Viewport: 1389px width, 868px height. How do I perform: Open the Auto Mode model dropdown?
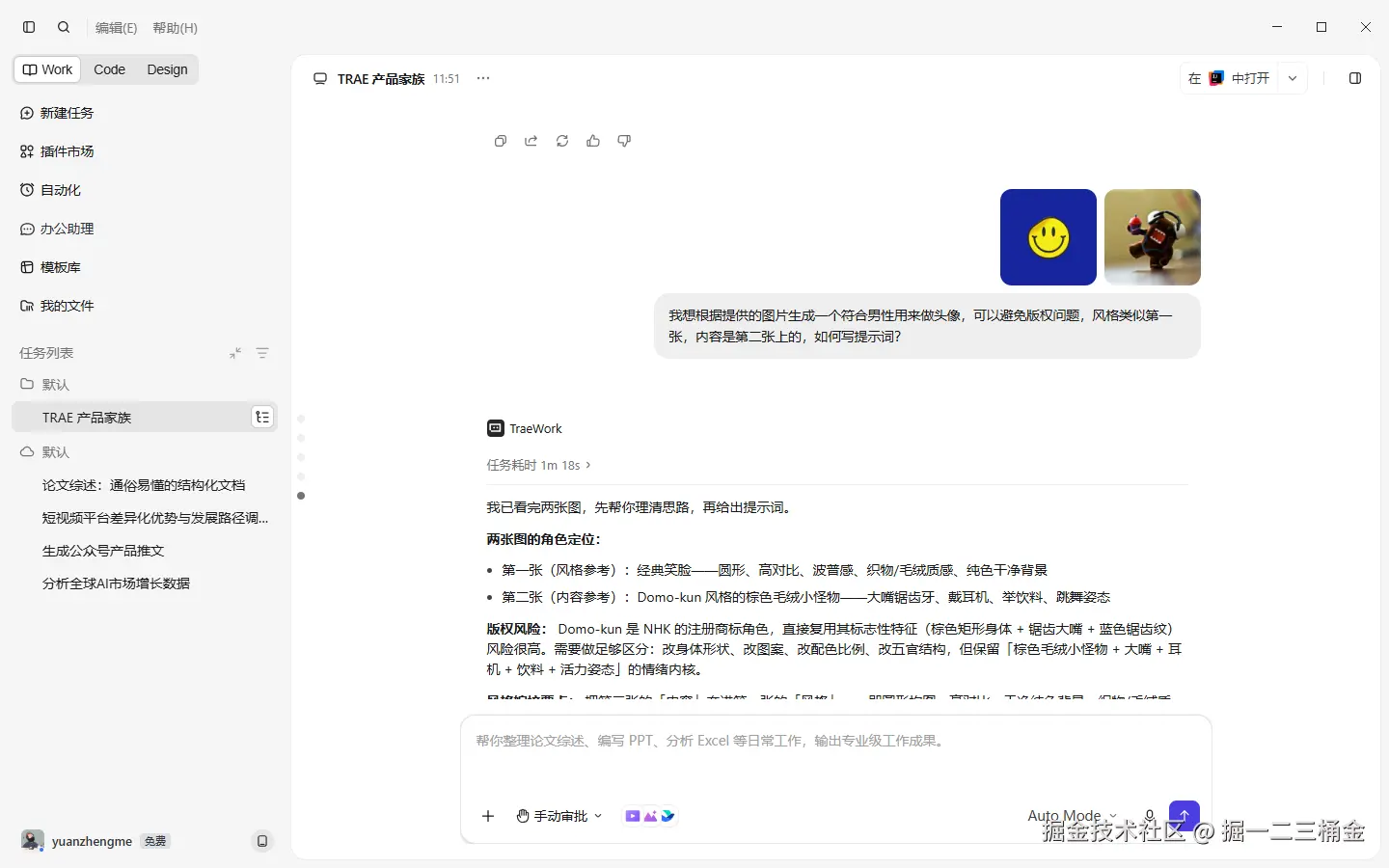(x=1073, y=816)
